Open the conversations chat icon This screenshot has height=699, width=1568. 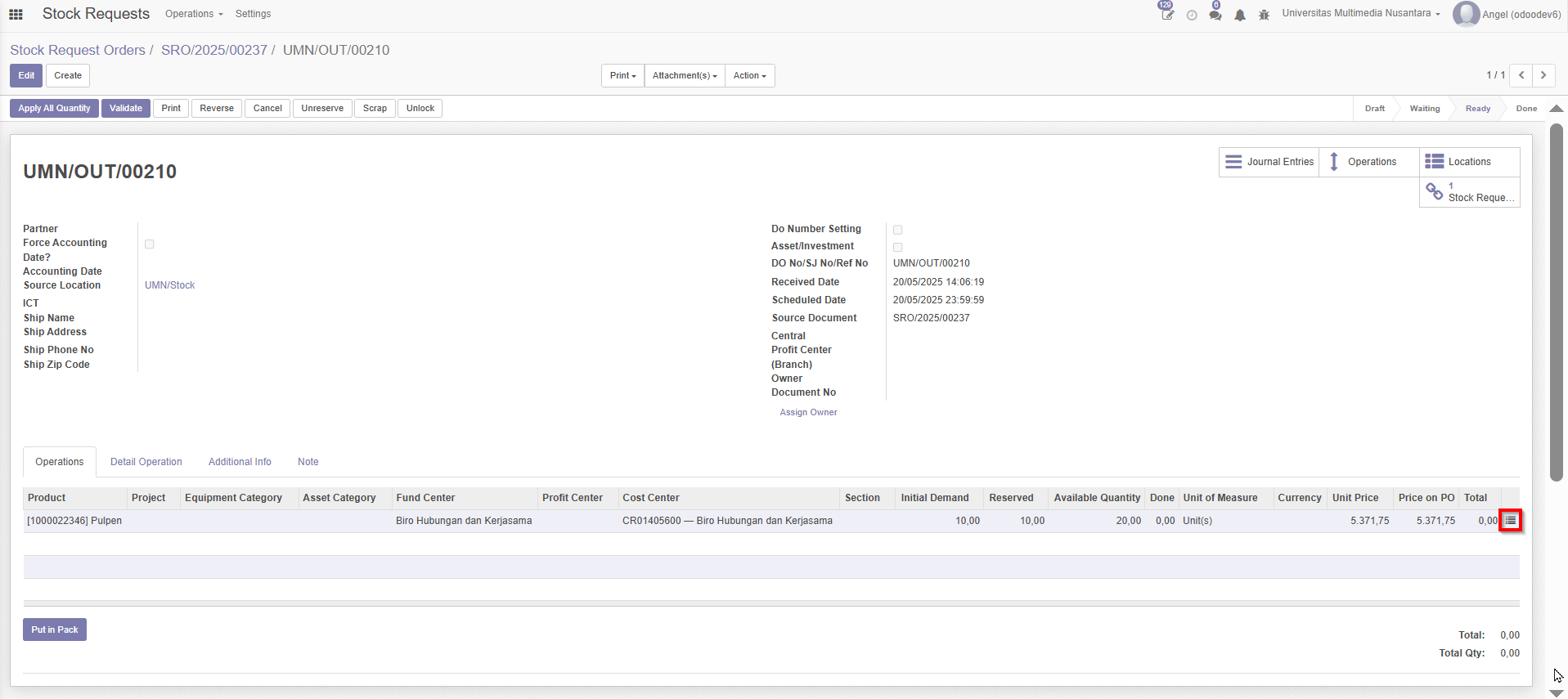point(1215,15)
